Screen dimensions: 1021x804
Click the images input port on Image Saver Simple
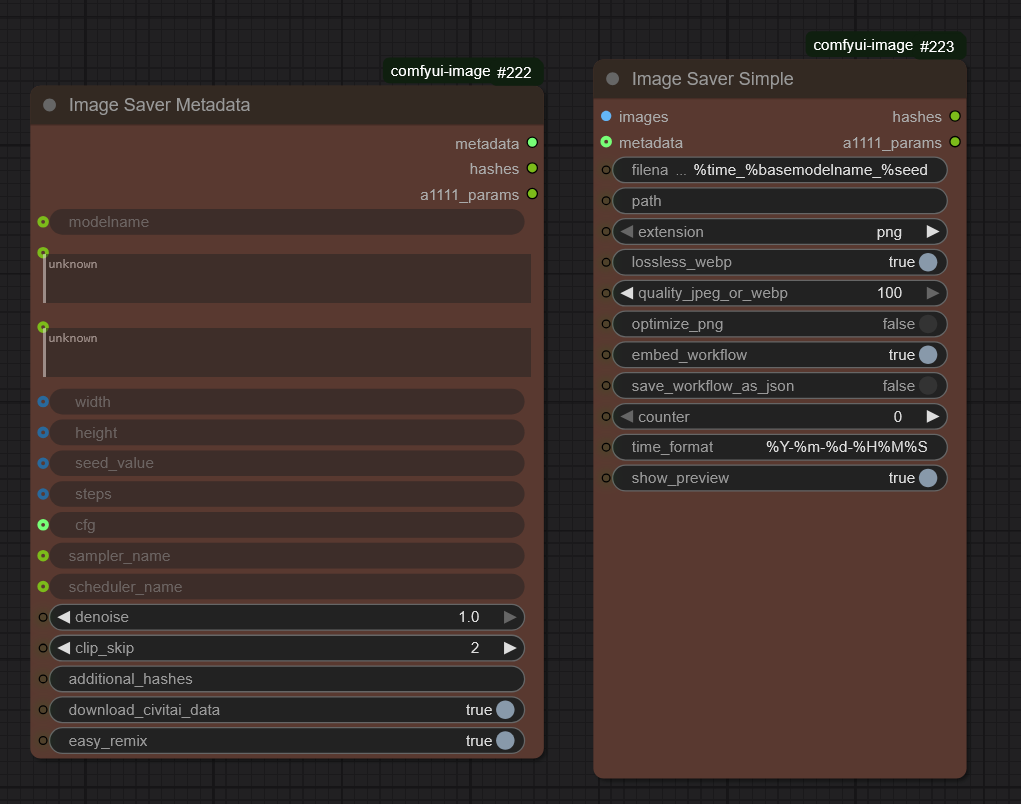pos(606,117)
